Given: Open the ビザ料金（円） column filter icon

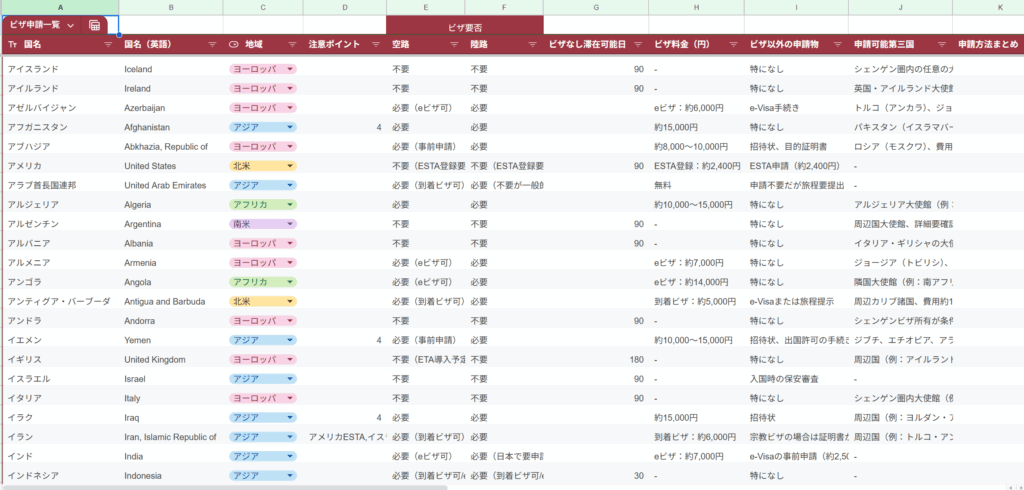Looking at the screenshot, I should pos(732,45).
